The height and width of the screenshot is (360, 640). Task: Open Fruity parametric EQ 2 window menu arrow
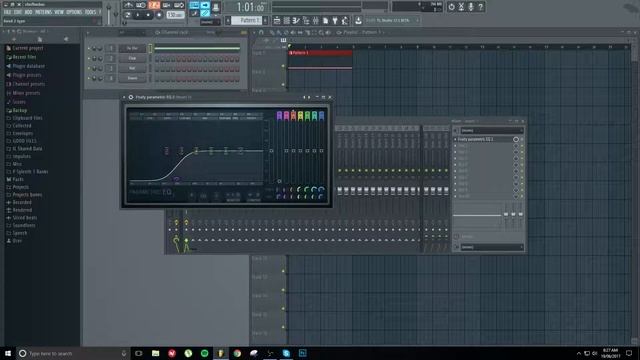point(124,97)
